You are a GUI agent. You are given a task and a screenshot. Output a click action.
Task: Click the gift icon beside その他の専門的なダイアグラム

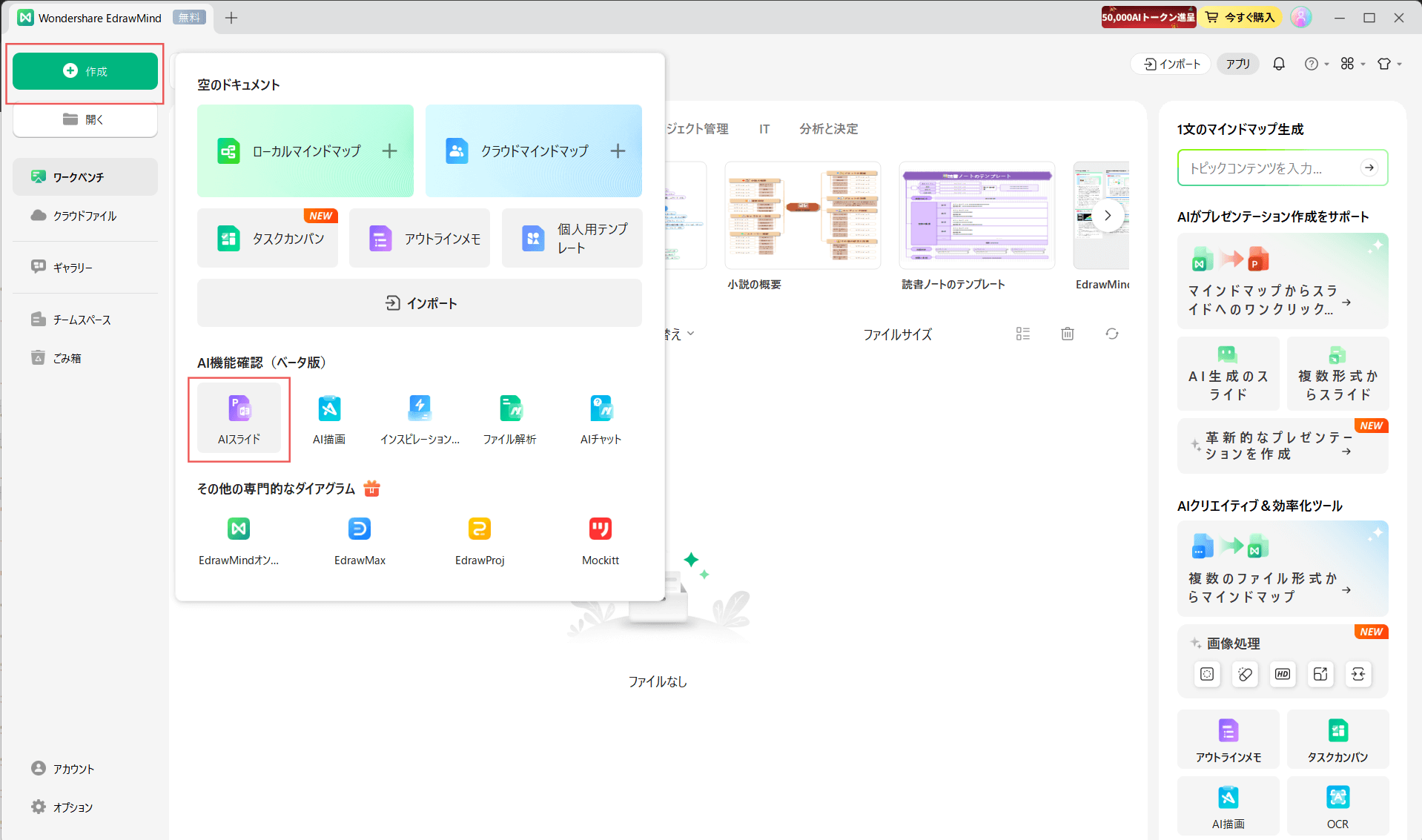pyautogui.click(x=372, y=489)
